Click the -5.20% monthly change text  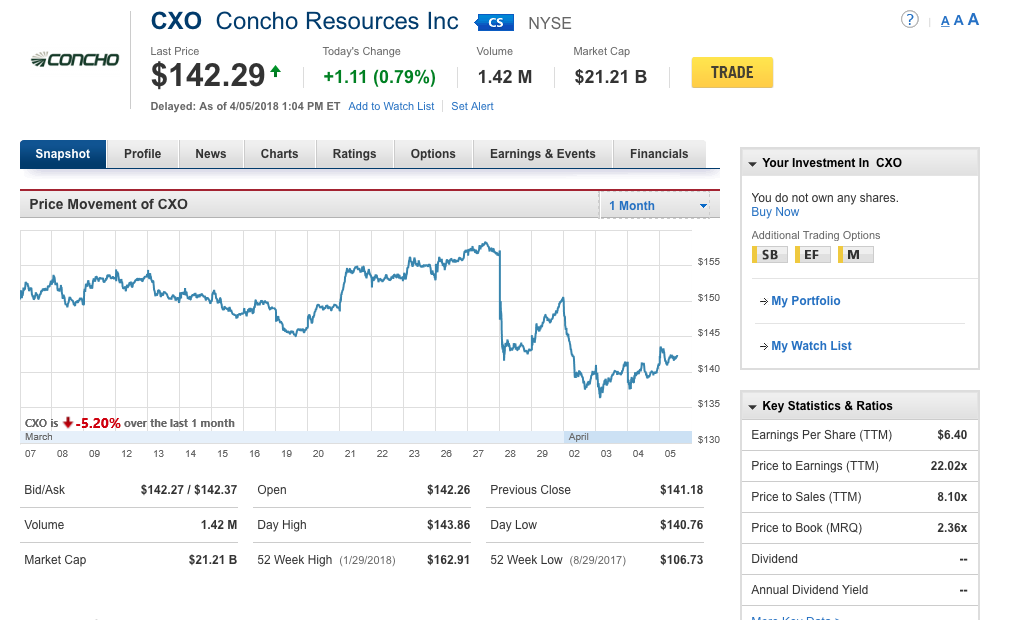[x=98, y=423]
